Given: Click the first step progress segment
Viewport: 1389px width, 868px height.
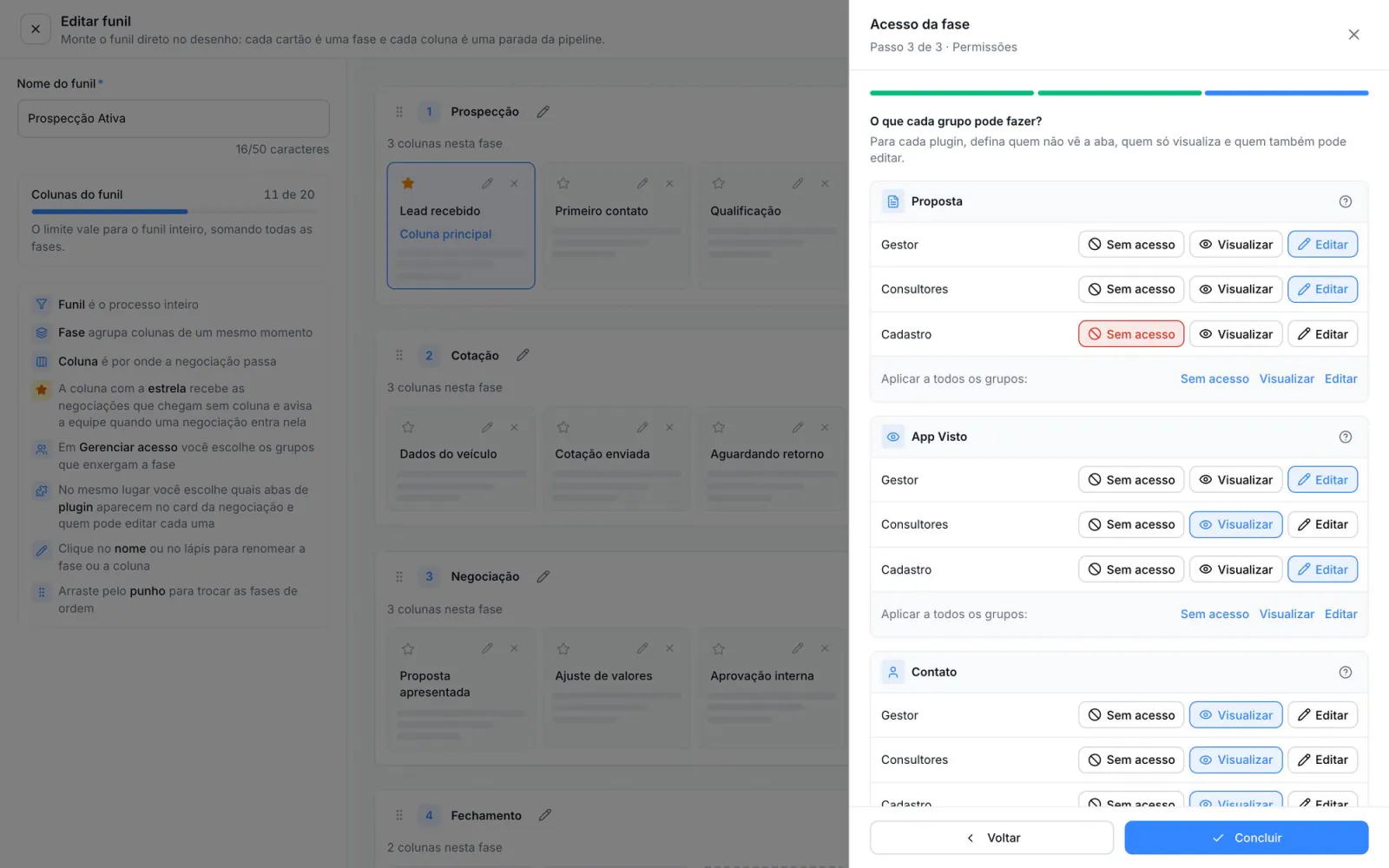Looking at the screenshot, I should (x=951, y=93).
